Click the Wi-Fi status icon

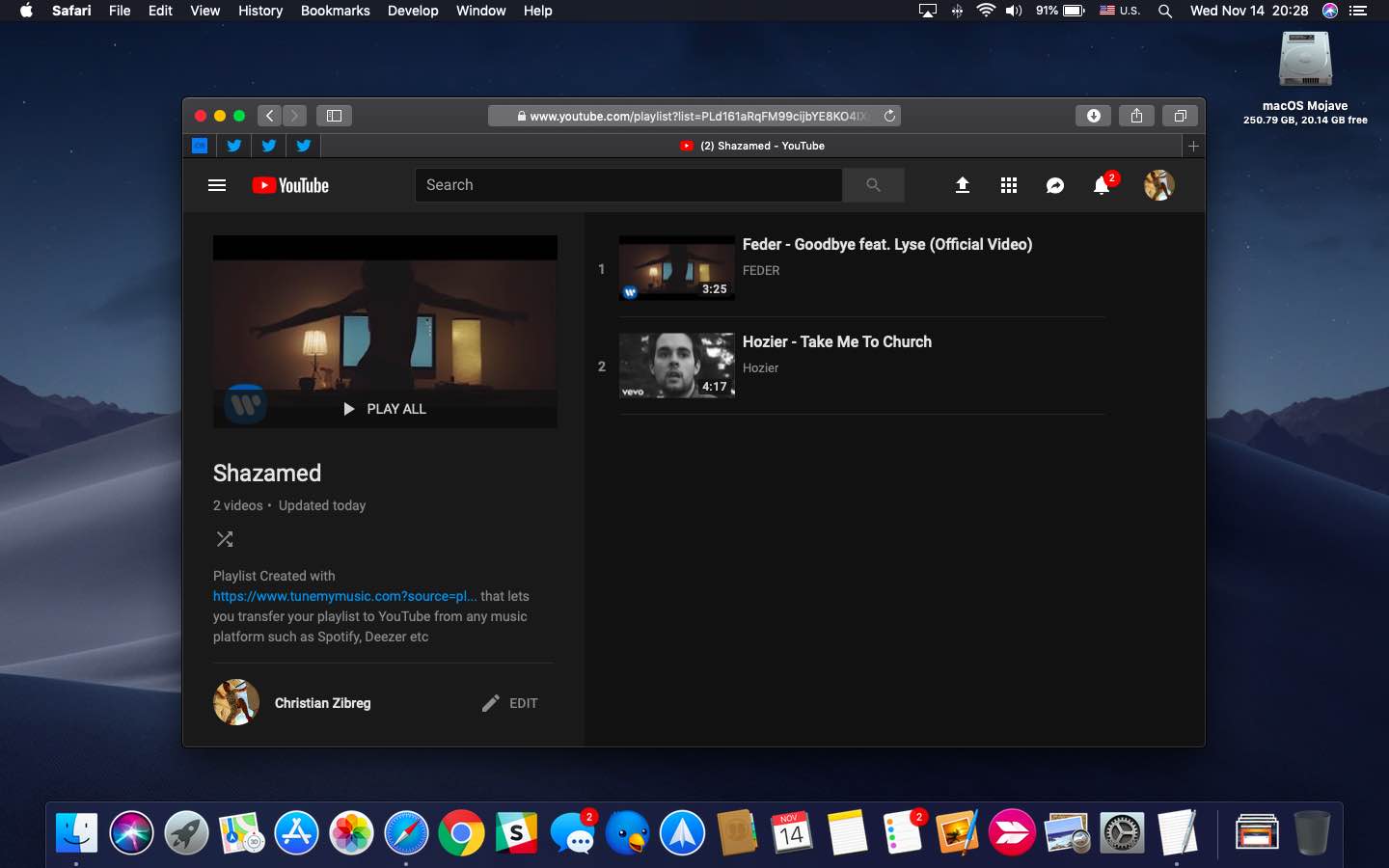(x=986, y=11)
